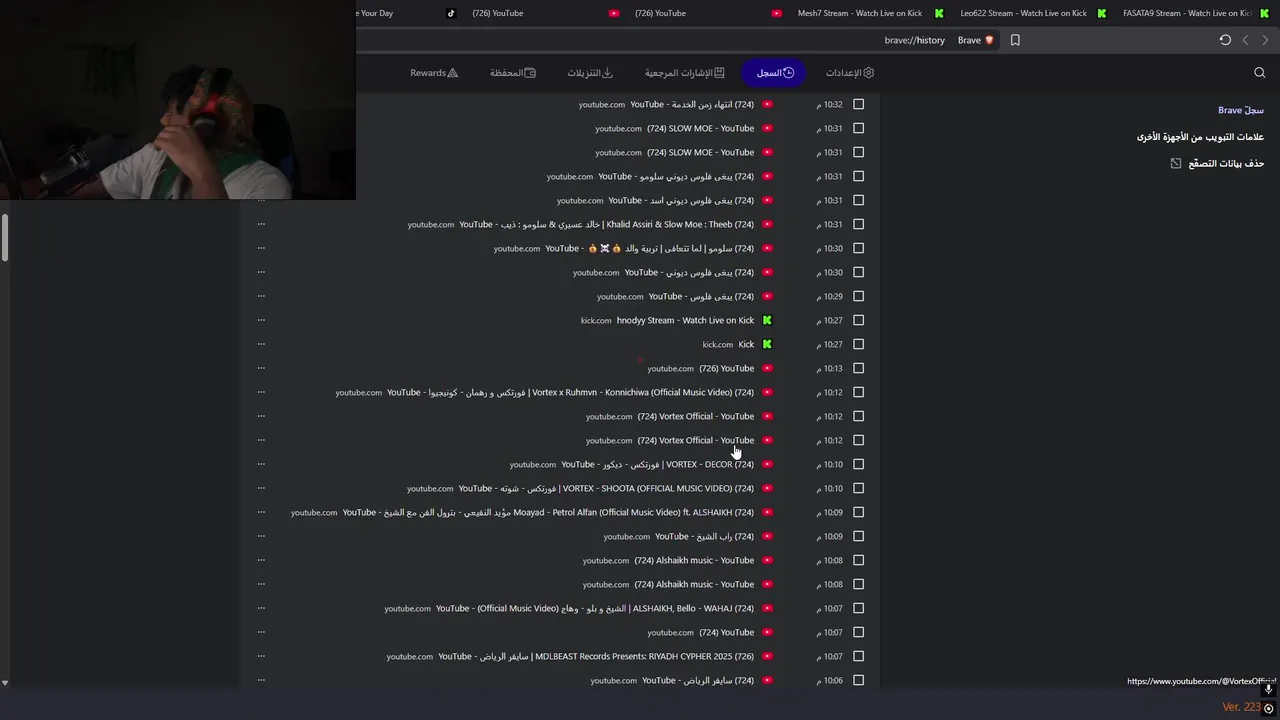
Task: Open the التنزيلات downloads tab
Action: 590,73
